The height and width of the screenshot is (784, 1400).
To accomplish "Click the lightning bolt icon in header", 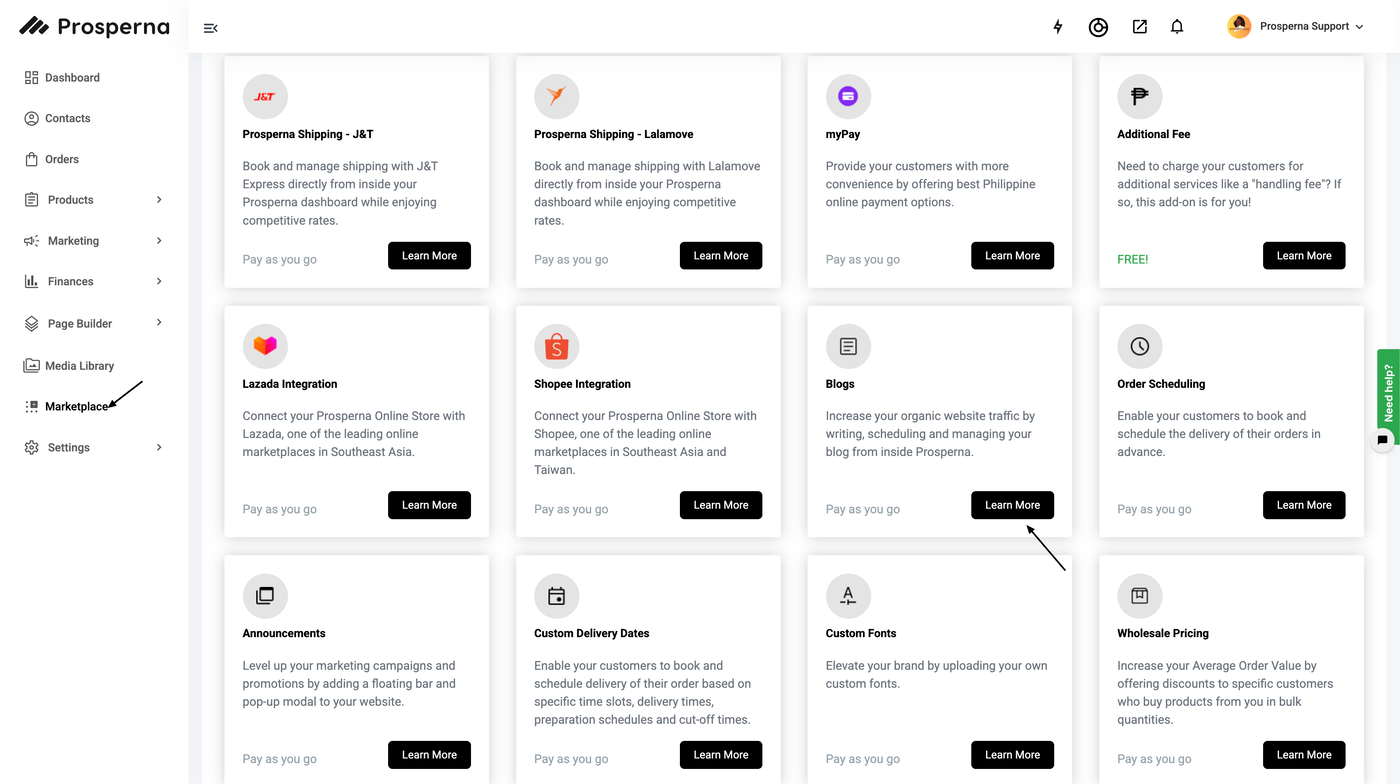I will (1058, 27).
